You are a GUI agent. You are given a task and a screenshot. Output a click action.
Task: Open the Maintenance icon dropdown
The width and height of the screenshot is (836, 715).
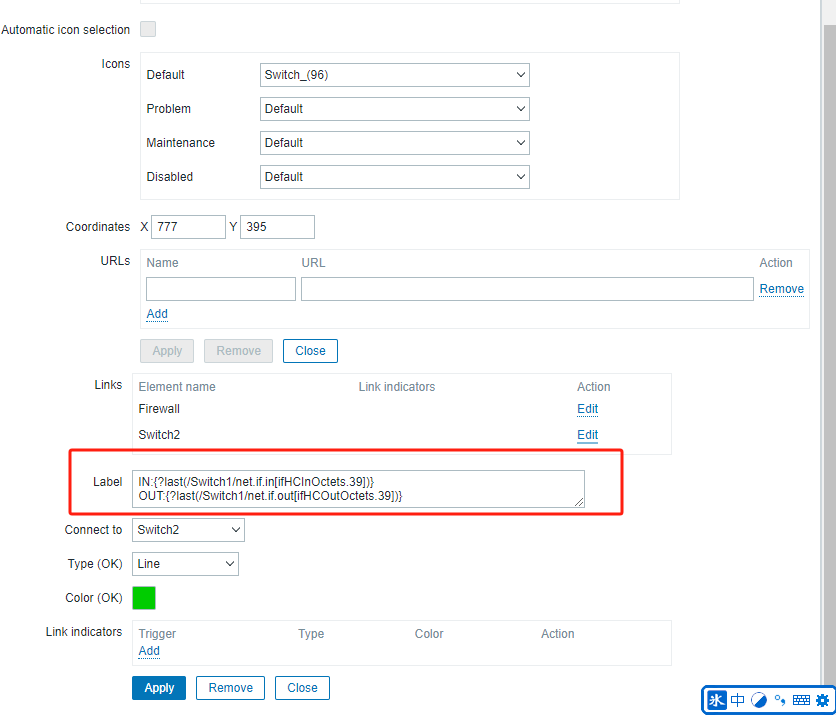coord(395,143)
